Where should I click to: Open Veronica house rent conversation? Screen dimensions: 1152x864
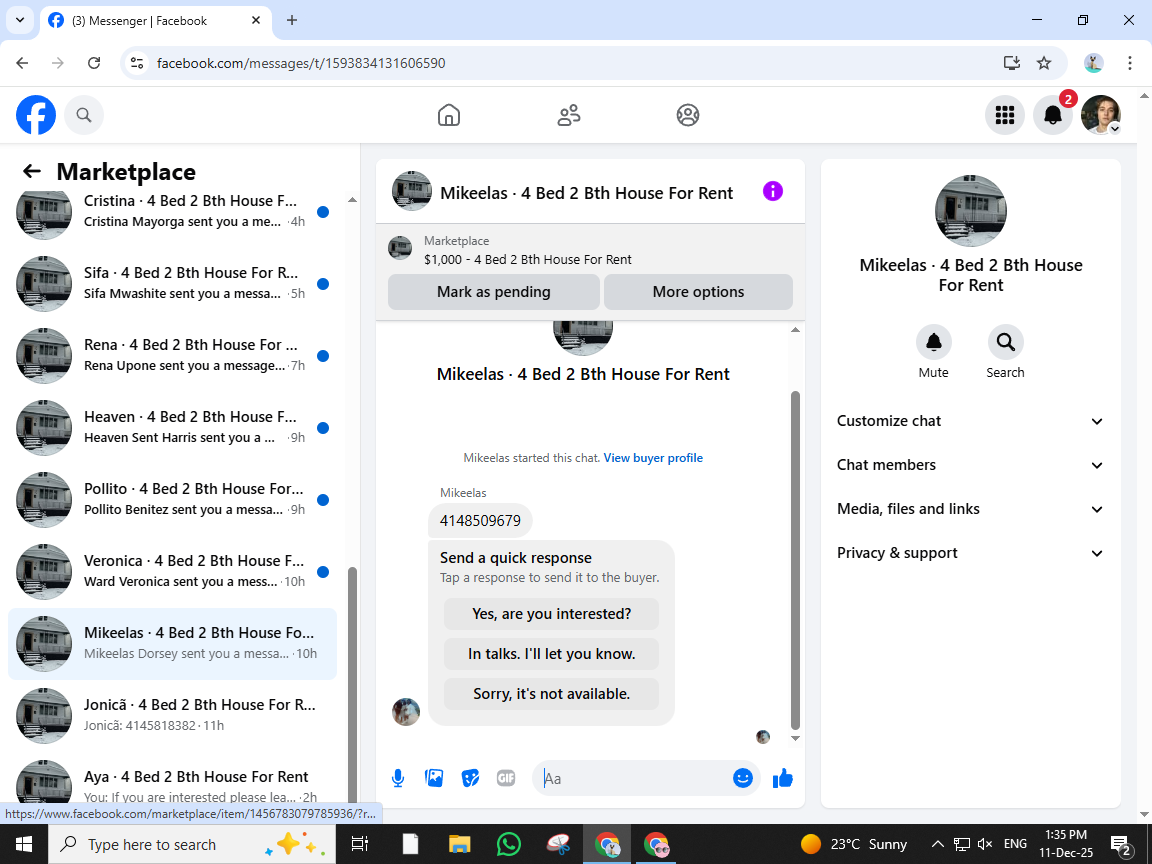tap(172, 572)
